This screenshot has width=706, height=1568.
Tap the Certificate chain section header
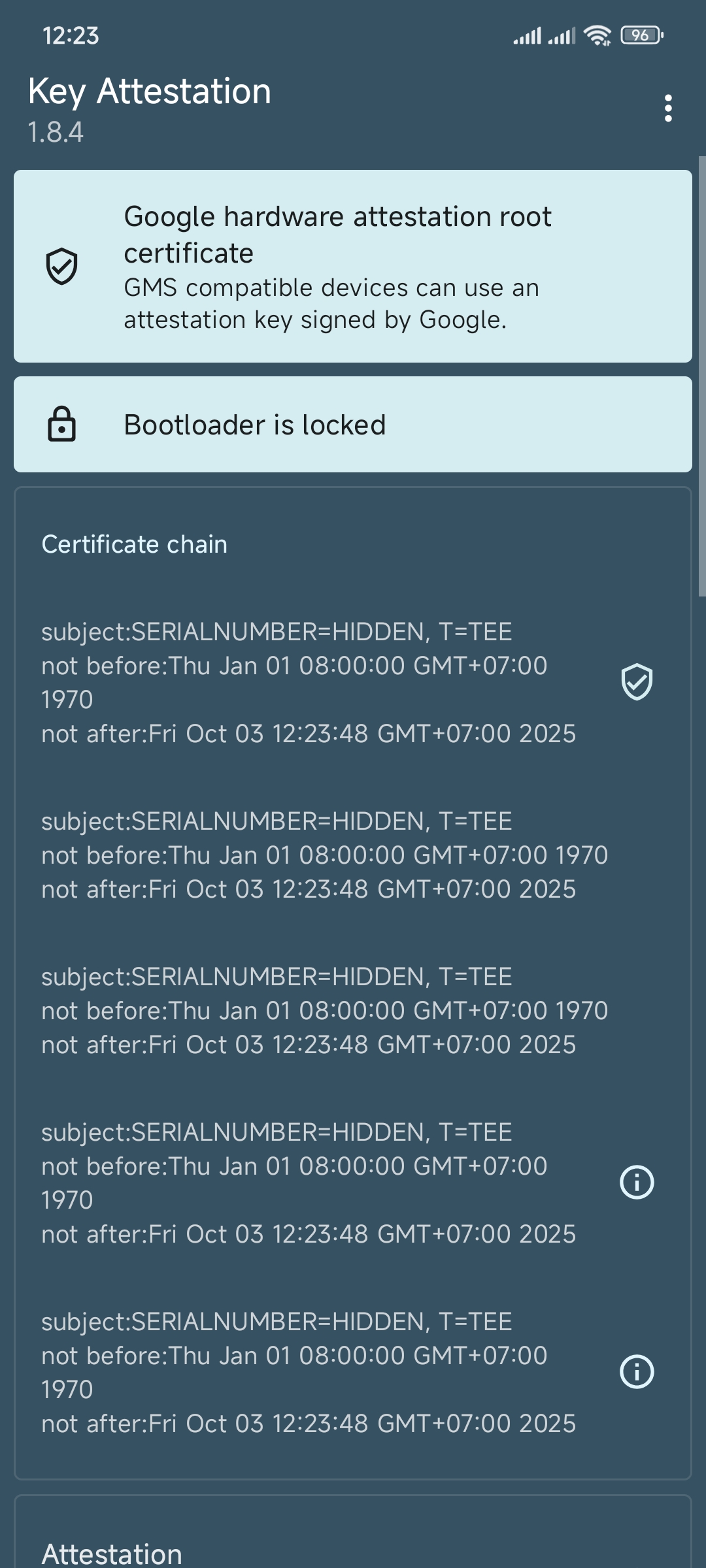[x=135, y=544]
